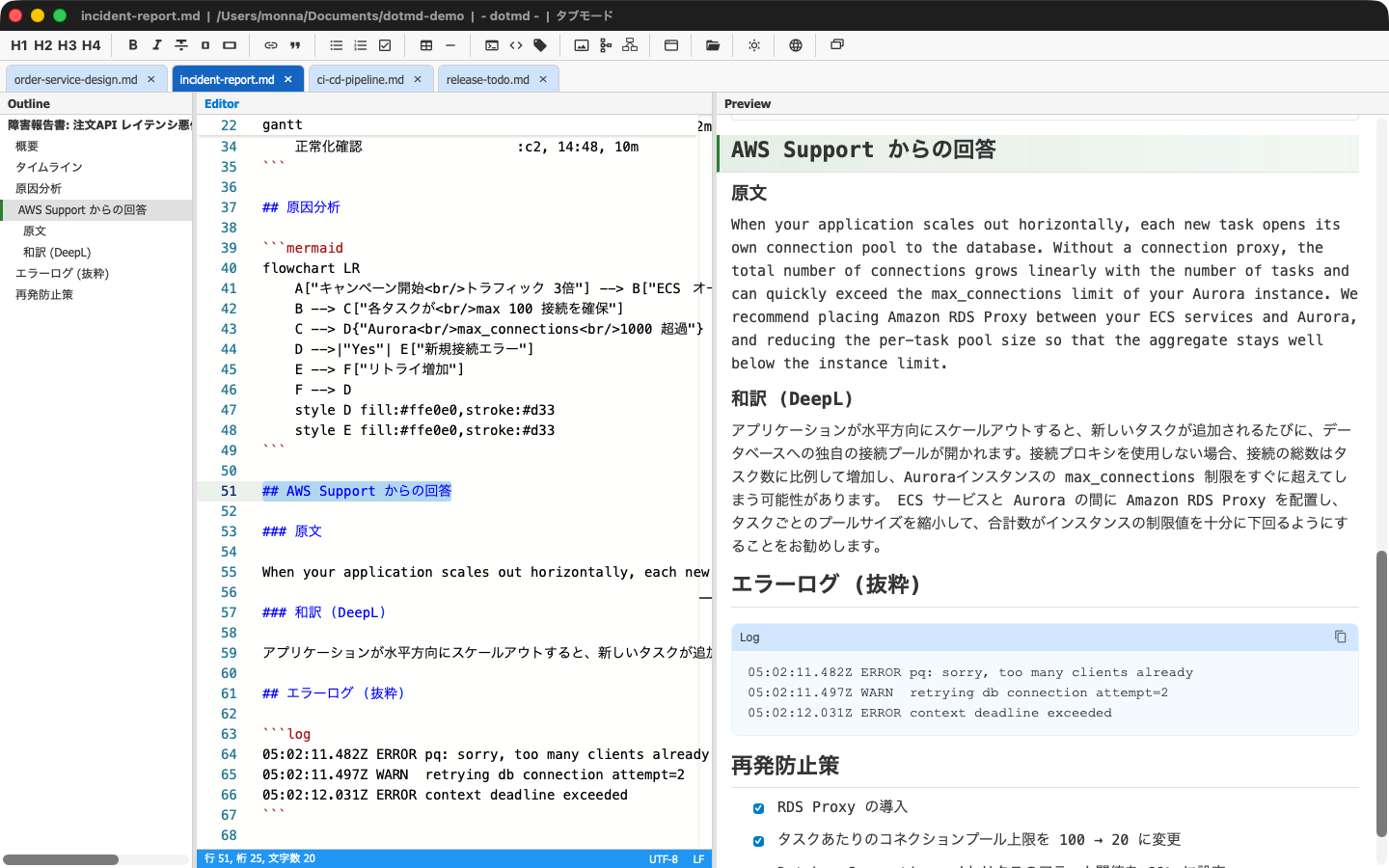This screenshot has height=868, width=1389.
Task: Insert a code block
Action: [492, 45]
